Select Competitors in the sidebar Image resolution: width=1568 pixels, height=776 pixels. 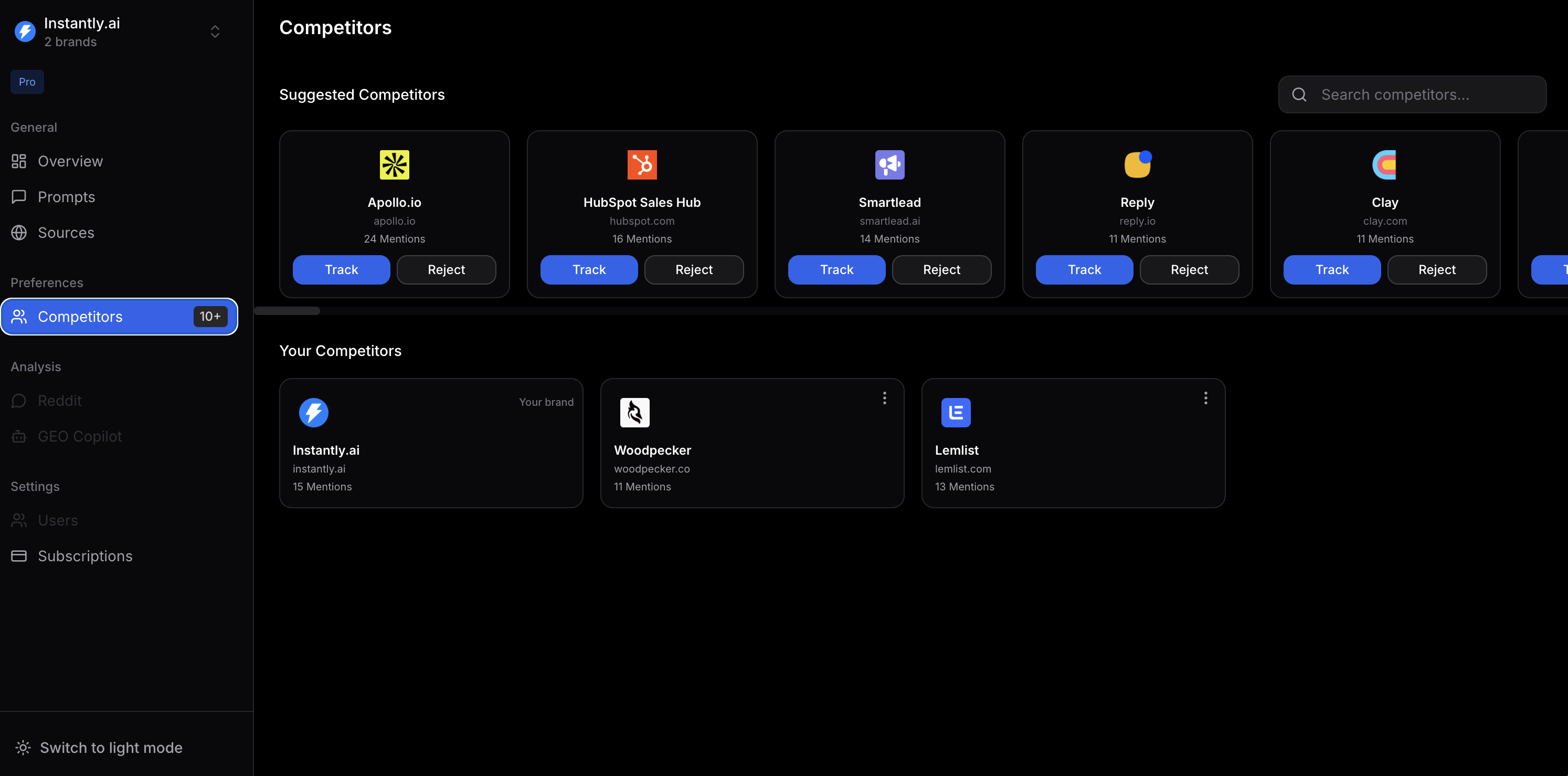[119, 317]
